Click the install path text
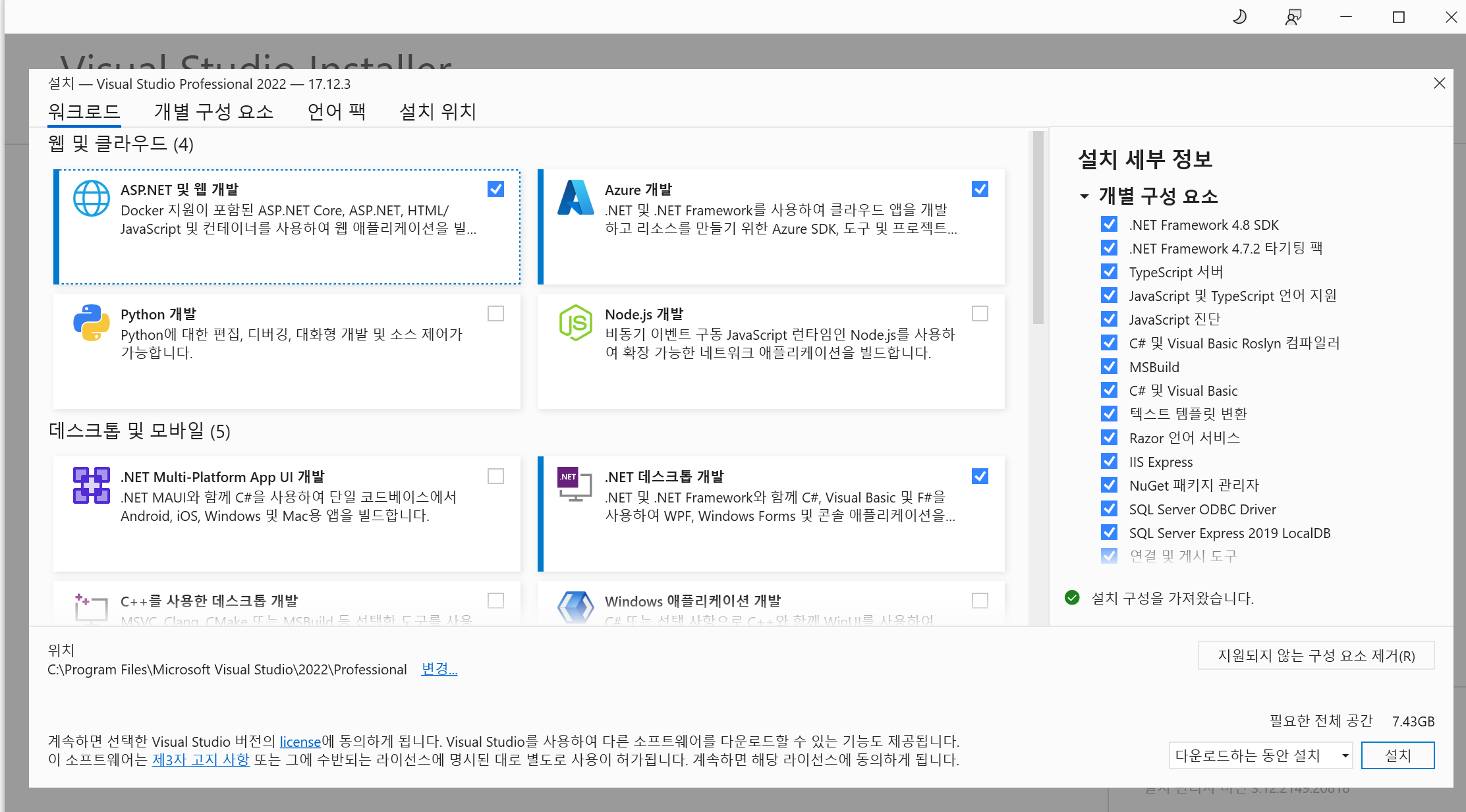The width and height of the screenshot is (1466, 812). click(227, 669)
